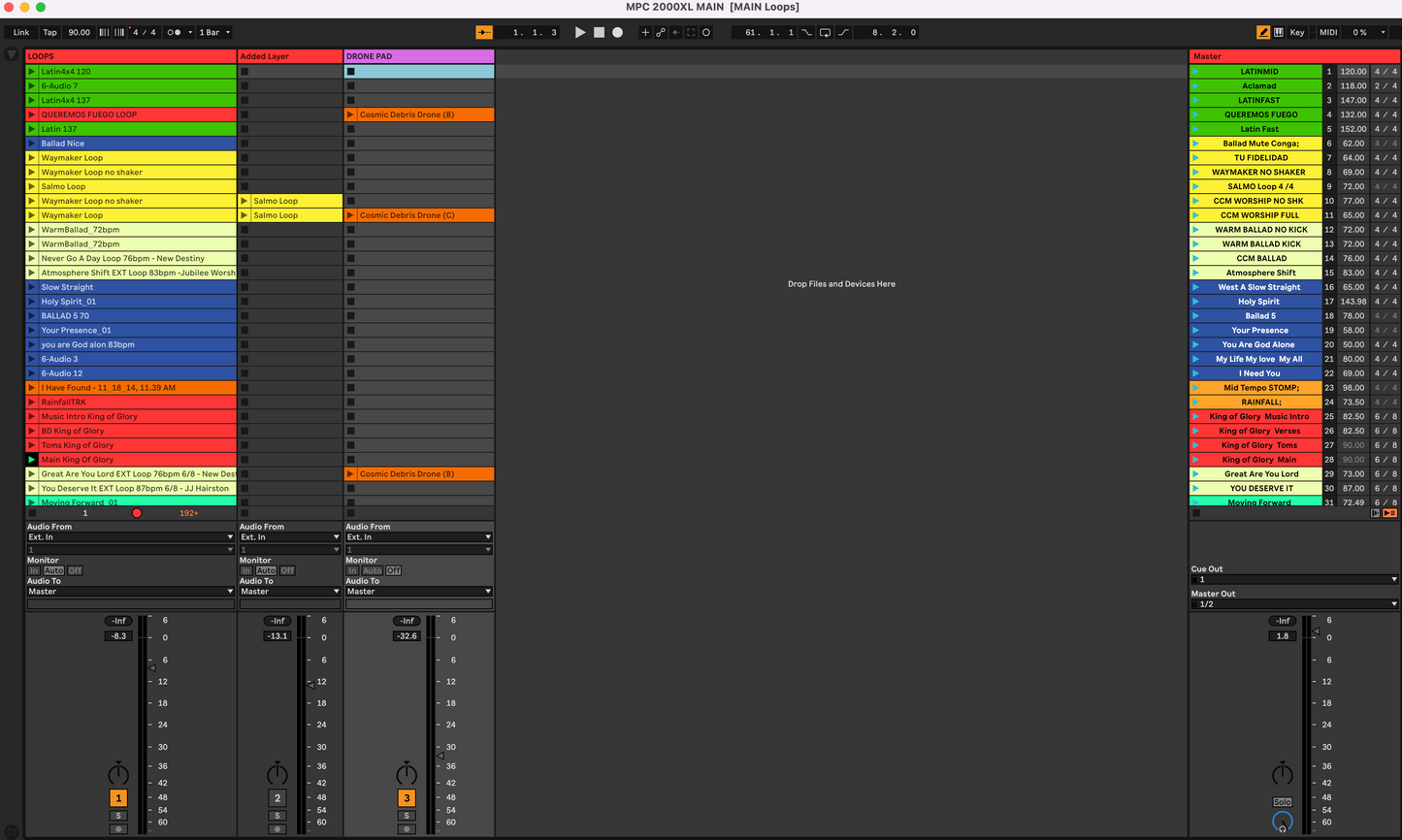The width and height of the screenshot is (1402, 840).
Task: Arm the Added Layer track for recording
Action: (x=277, y=827)
